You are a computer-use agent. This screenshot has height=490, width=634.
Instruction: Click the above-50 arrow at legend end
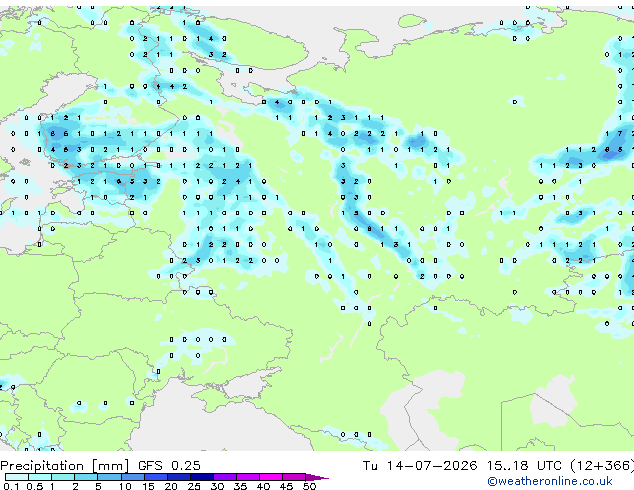(317, 478)
